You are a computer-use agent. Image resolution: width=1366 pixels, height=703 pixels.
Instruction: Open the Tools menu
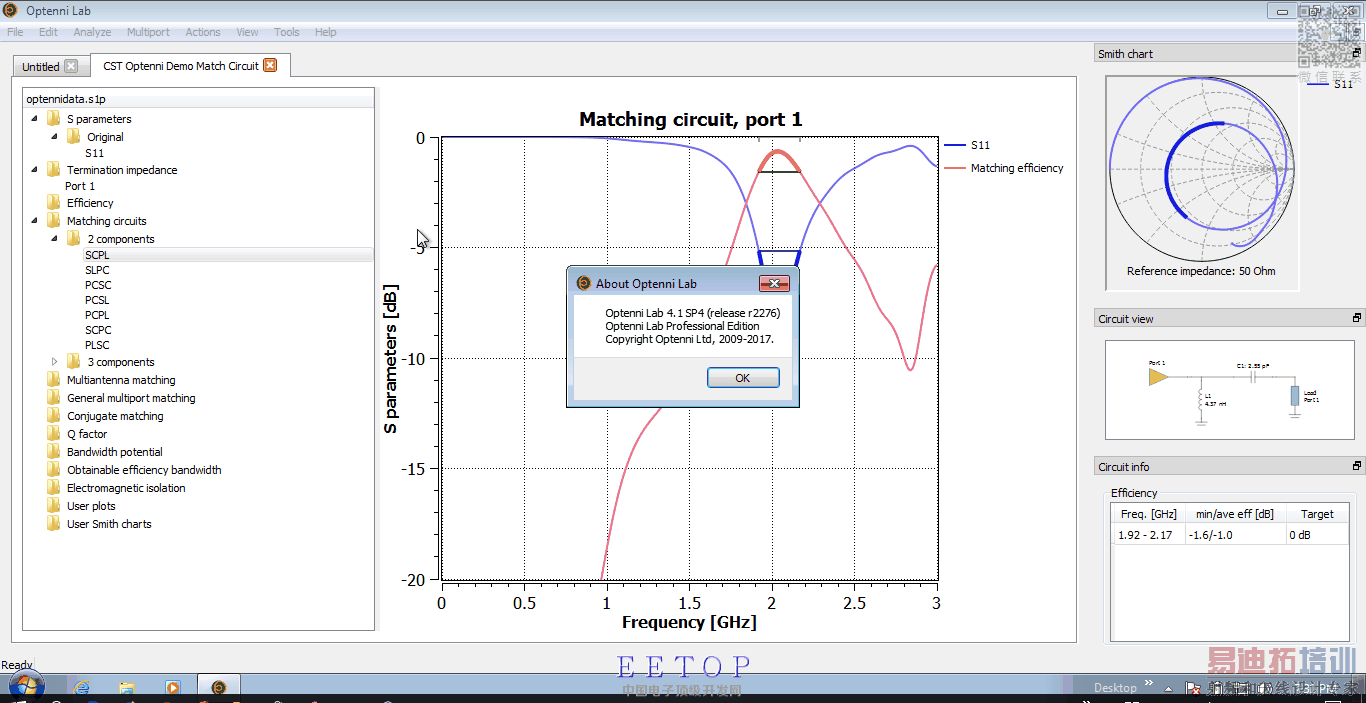tap(286, 32)
